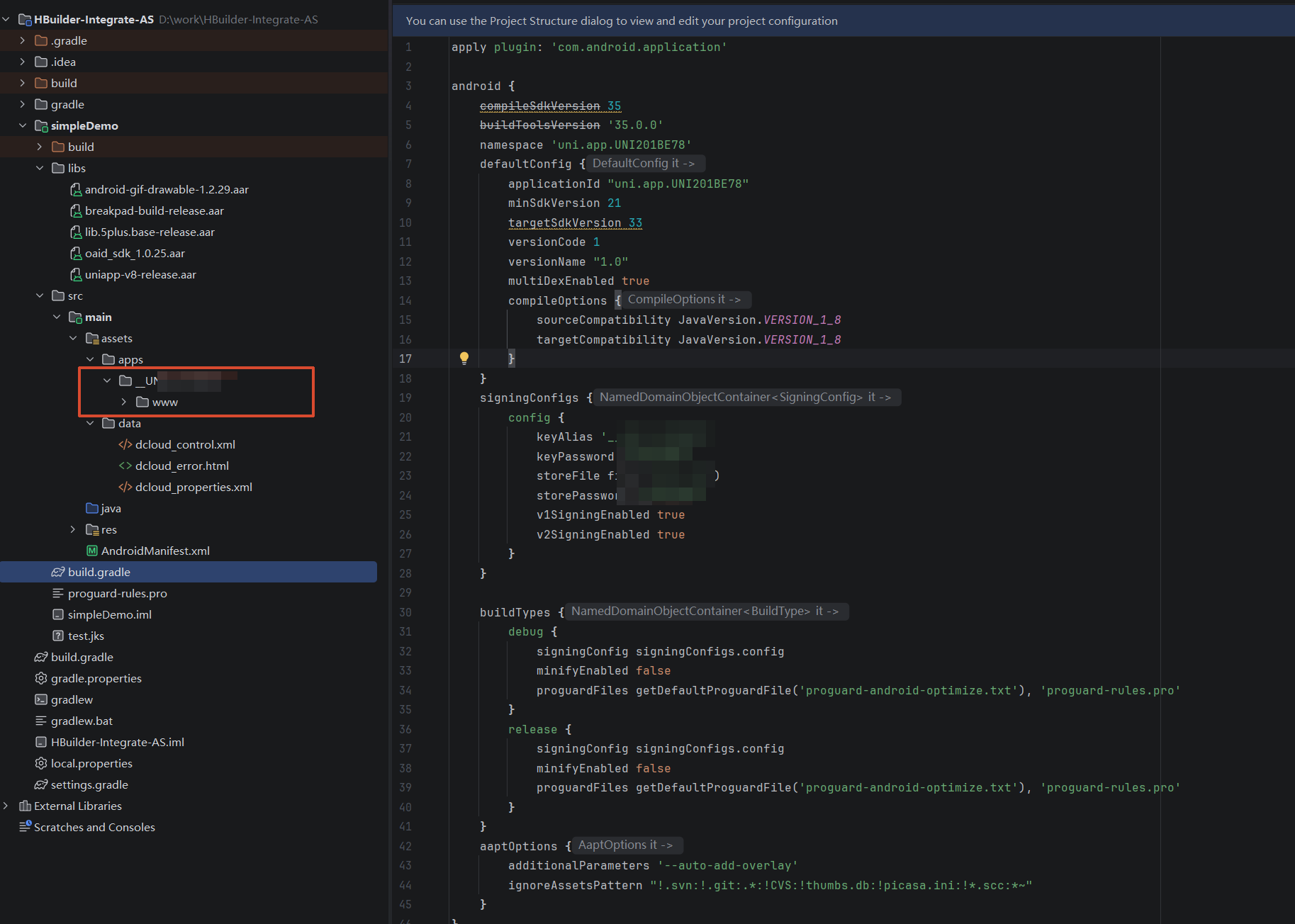The image size is (1295, 924).
Task: Open settings.gradle file
Action: (x=89, y=784)
